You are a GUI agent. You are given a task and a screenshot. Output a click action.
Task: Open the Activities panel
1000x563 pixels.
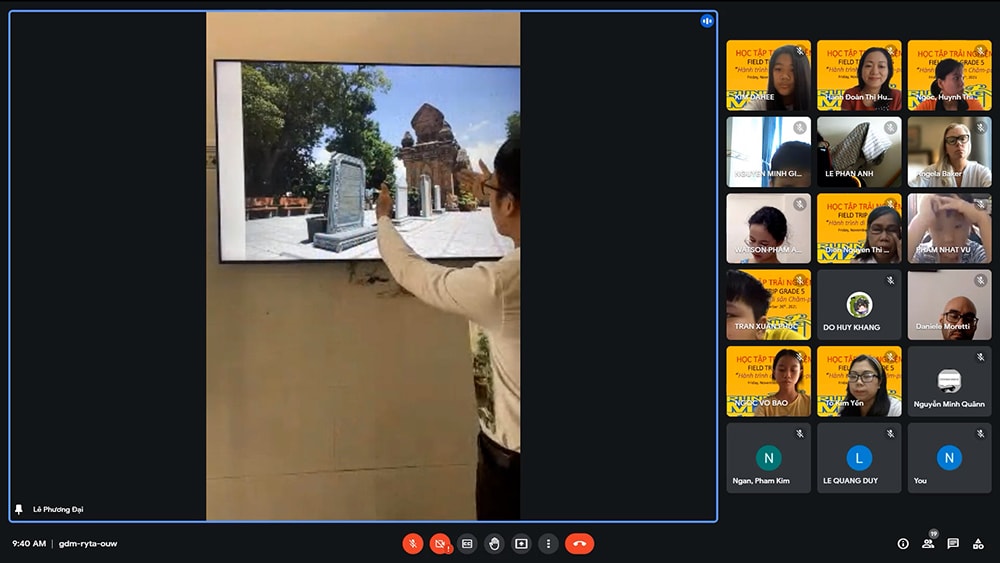[x=978, y=544]
